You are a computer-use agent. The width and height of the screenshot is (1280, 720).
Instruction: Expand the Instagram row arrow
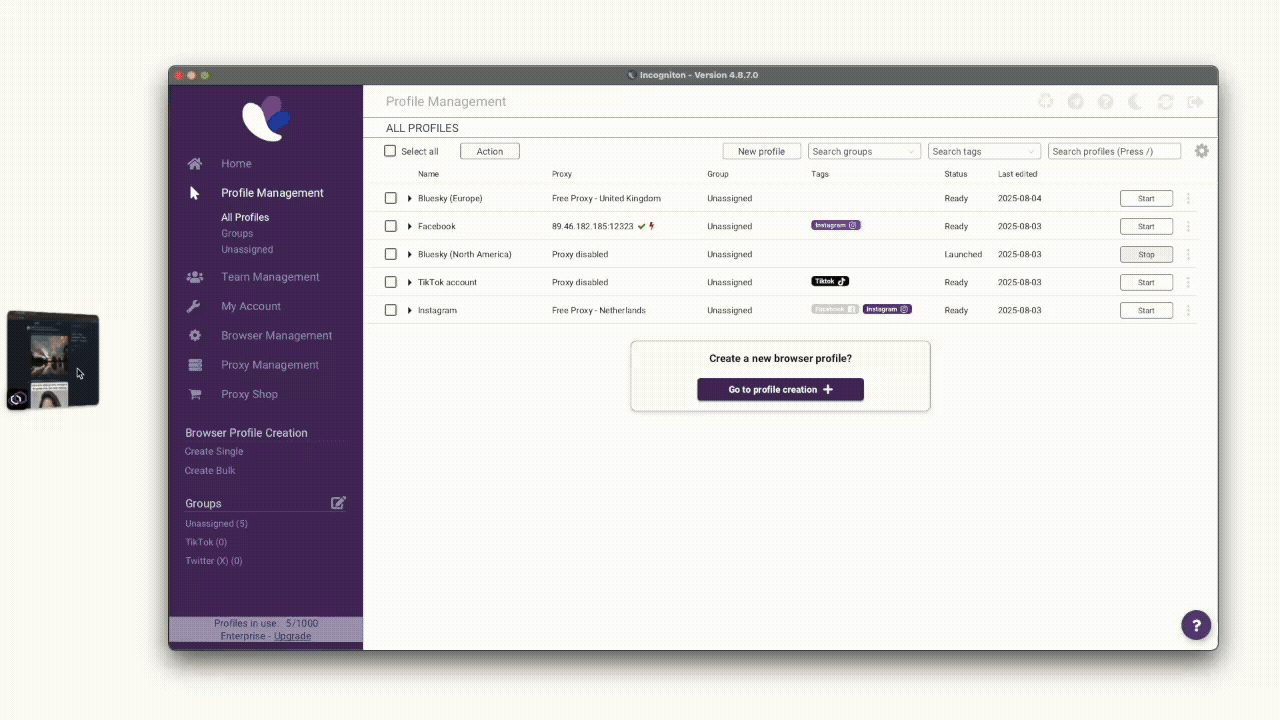pos(410,310)
